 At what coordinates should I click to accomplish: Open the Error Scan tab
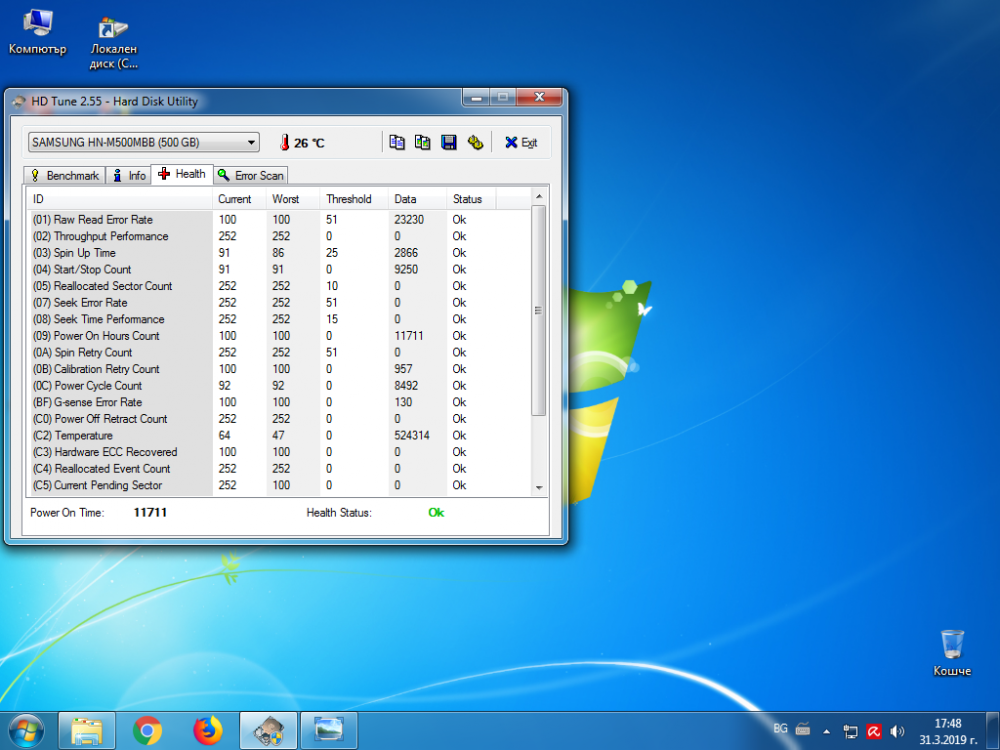pyautogui.click(x=251, y=175)
